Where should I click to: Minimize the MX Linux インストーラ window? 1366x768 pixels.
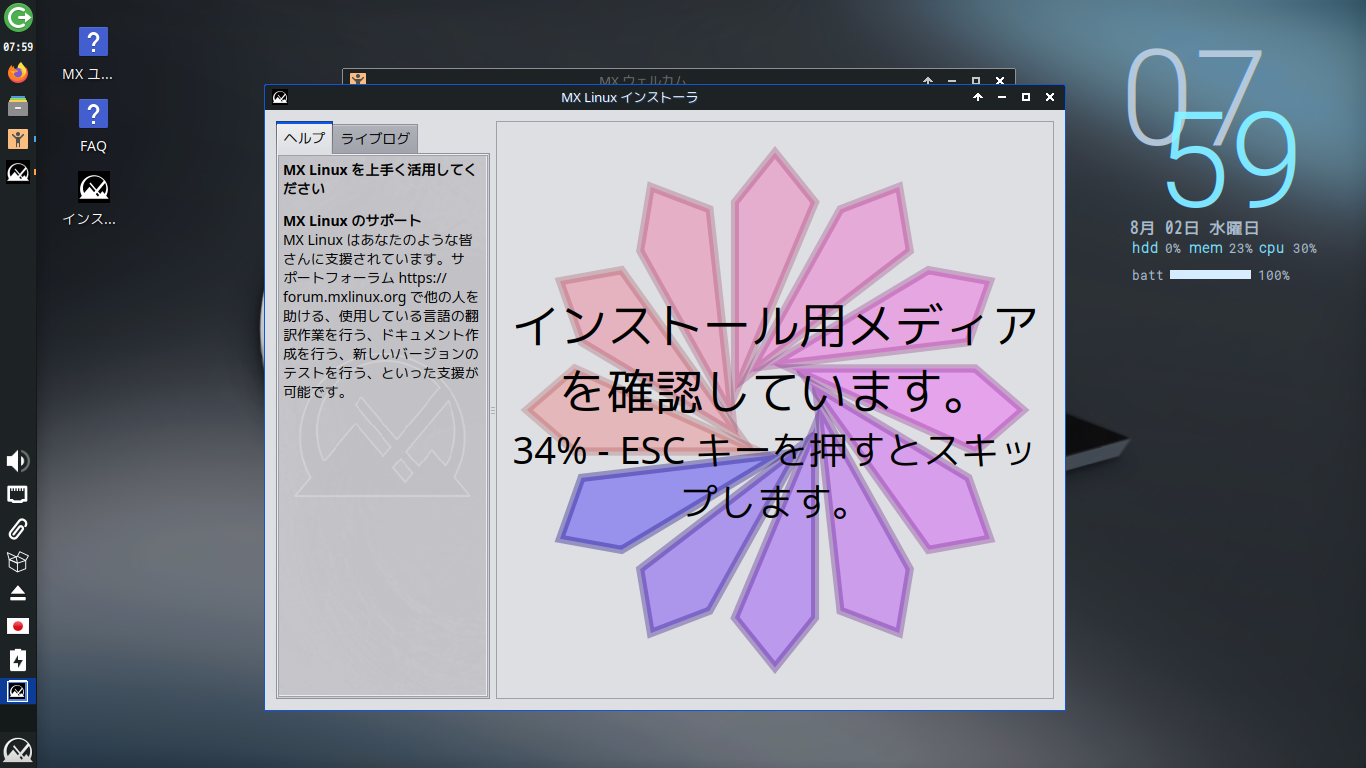pyautogui.click(x=1002, y=97)
